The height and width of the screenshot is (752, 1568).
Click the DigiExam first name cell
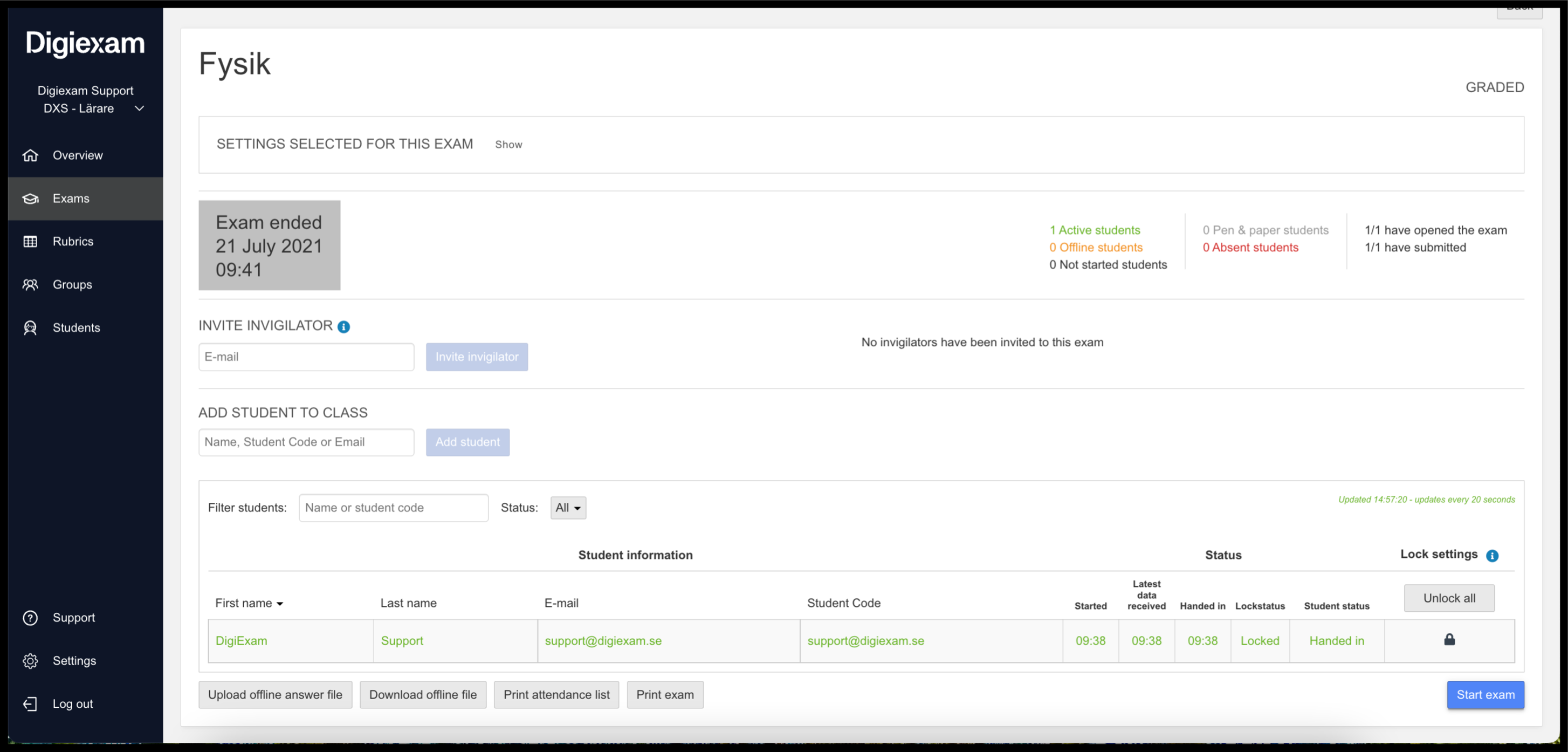tap(291, 640)
